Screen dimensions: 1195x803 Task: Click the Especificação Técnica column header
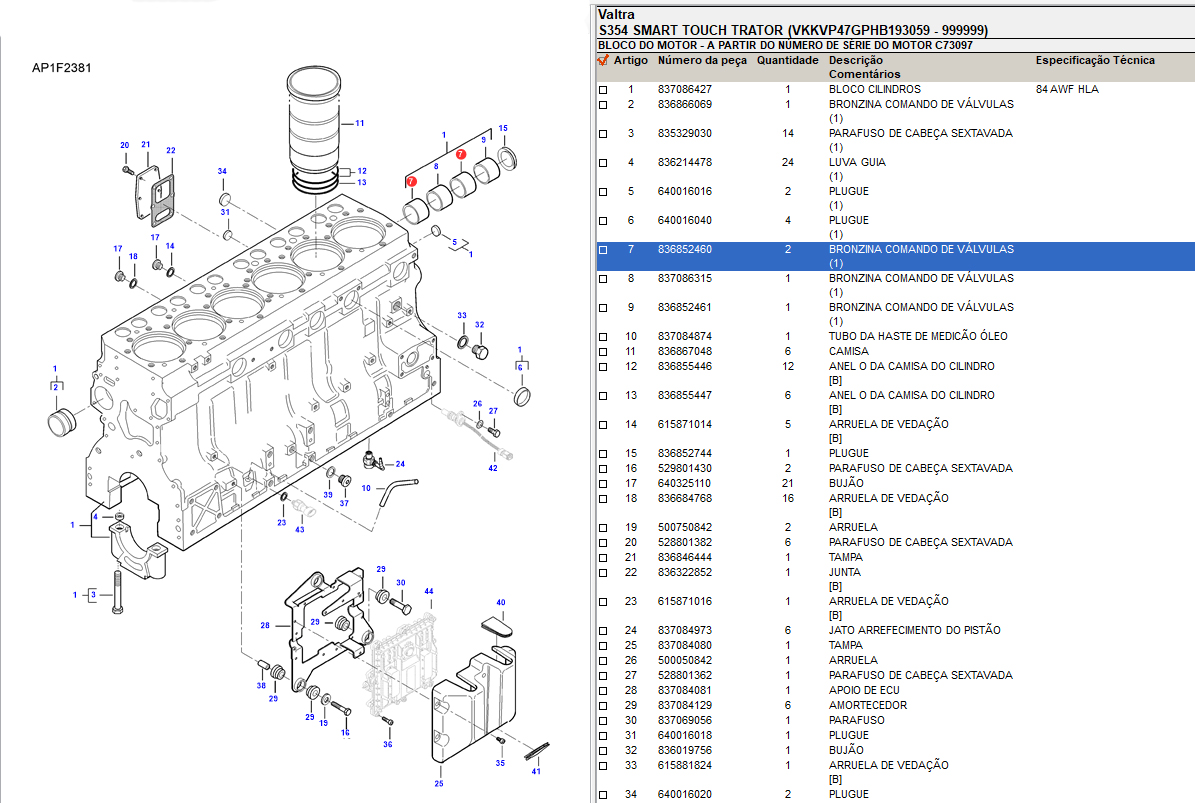pos(1095,60)
